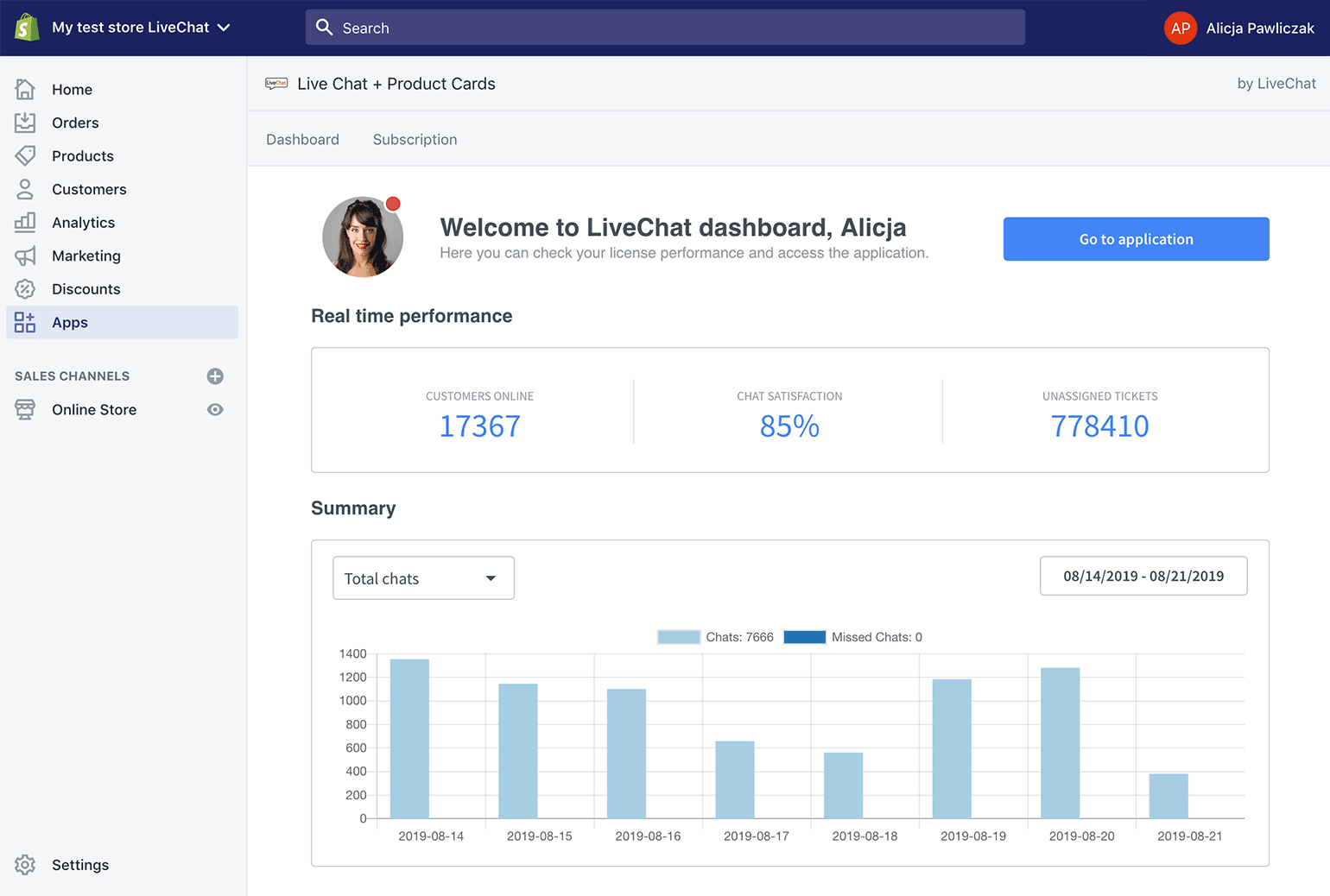Open the date range picker 08/14/2019 - 08/21/2019
This screenshot has height=896, width=1330.
tap(1143, 576)
